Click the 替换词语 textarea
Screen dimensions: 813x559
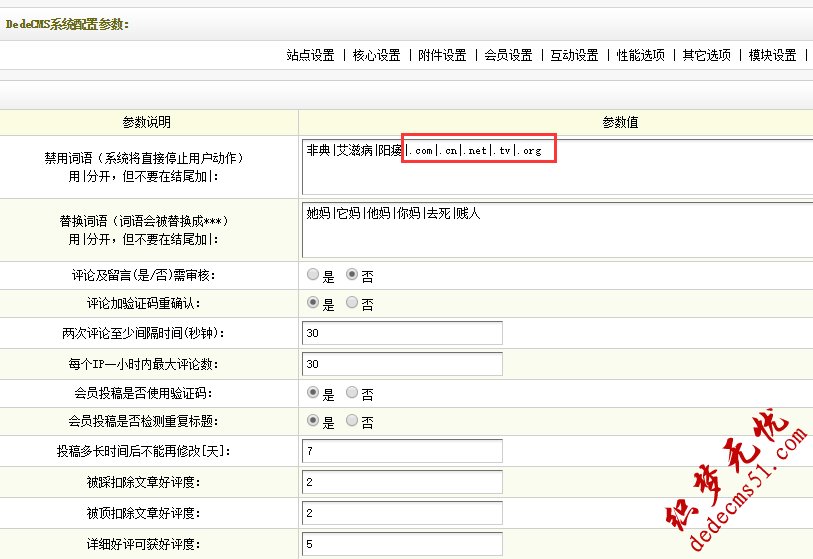(x=557, y=230)
